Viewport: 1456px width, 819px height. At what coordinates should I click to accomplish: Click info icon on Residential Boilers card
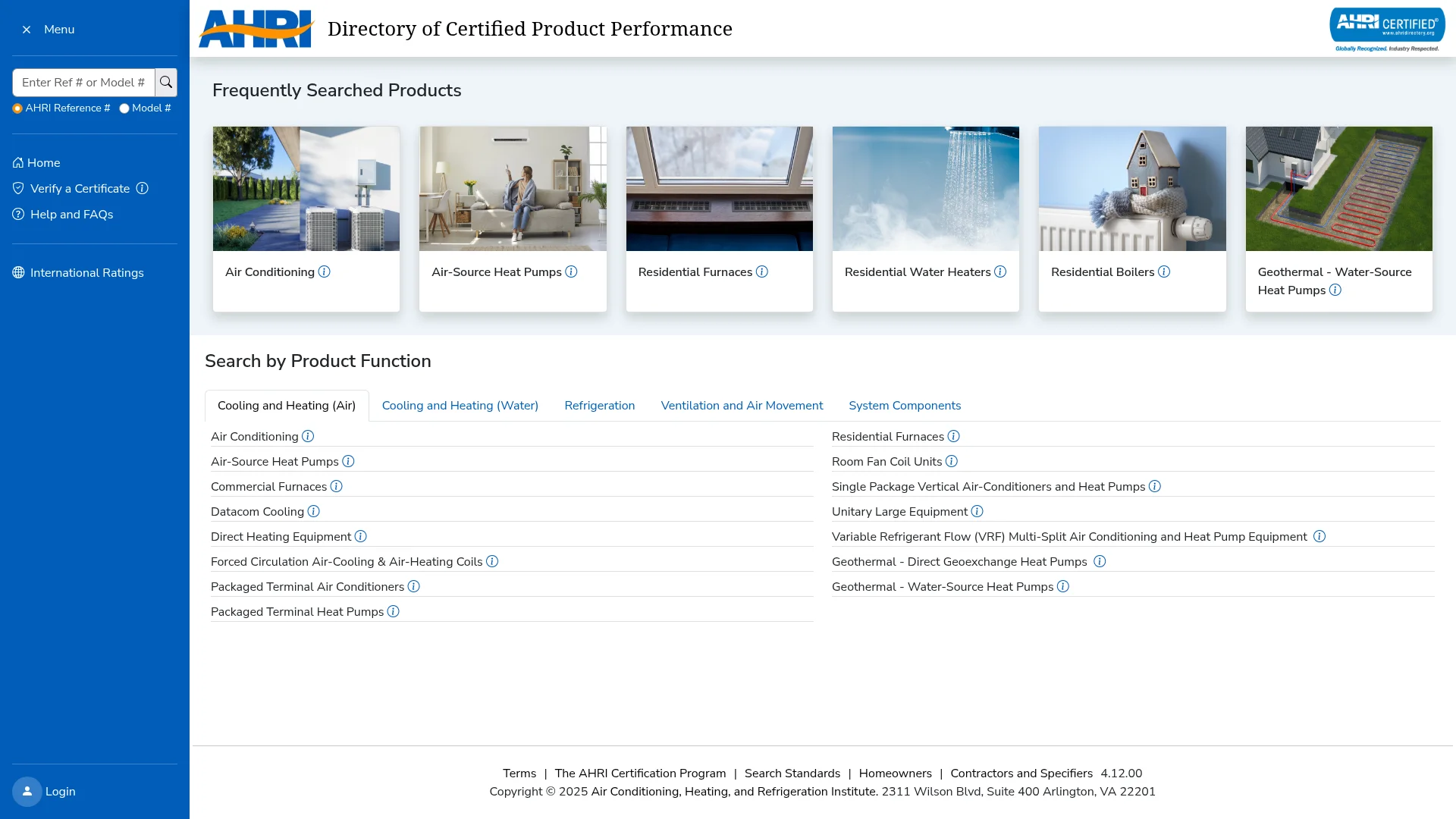click(x=1164, y=271)
